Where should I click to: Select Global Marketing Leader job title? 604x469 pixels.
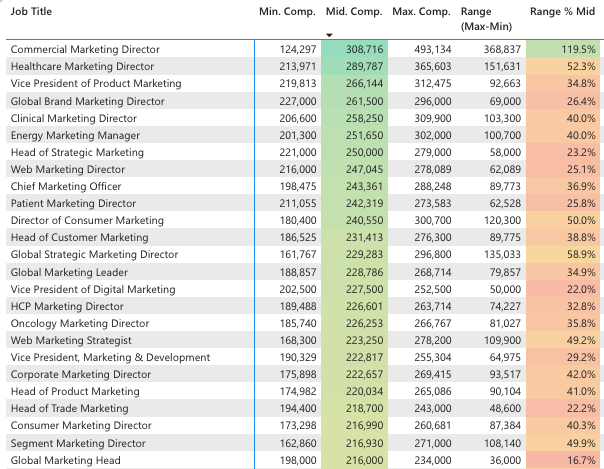pyautogui.click(x=69, y=272)
